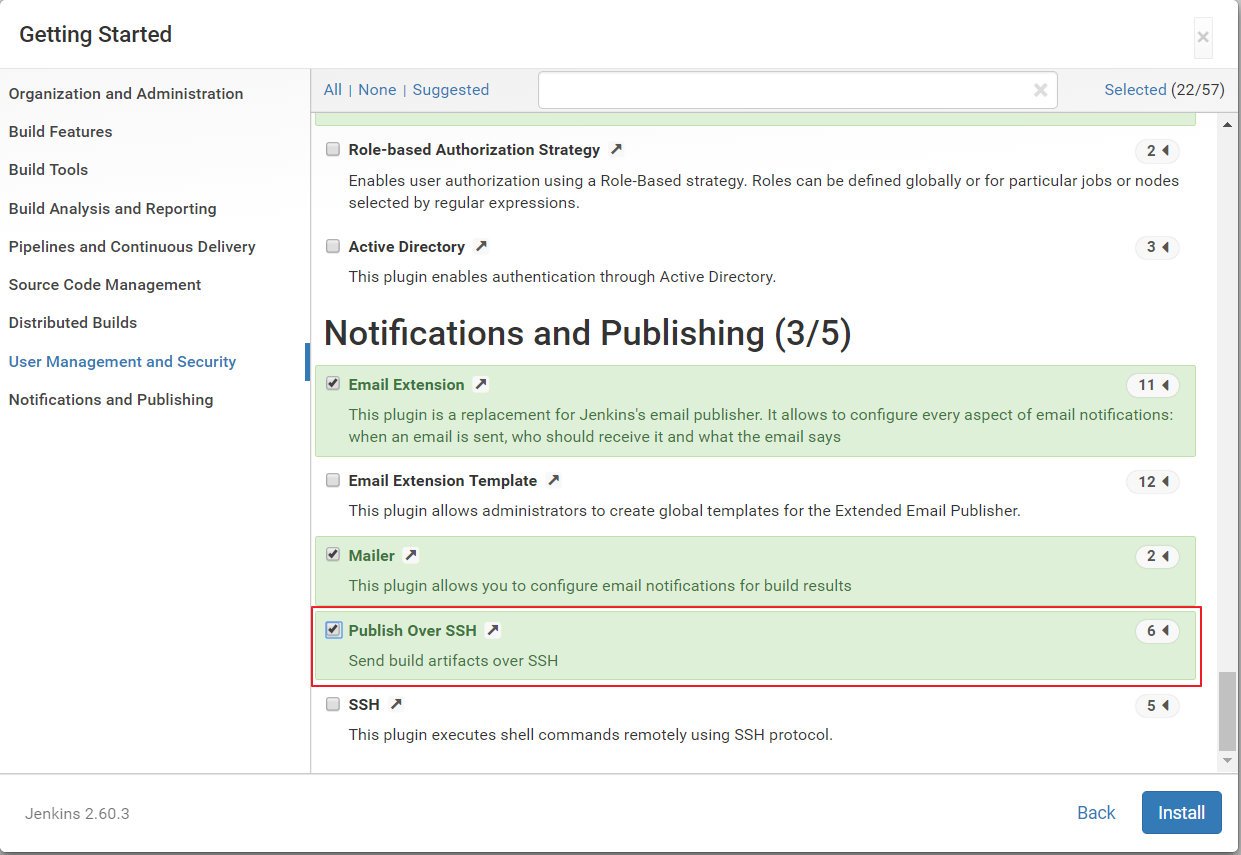Open Active Directory external link icon
This screenshot has height=855, width=1241.
[481, 246]
